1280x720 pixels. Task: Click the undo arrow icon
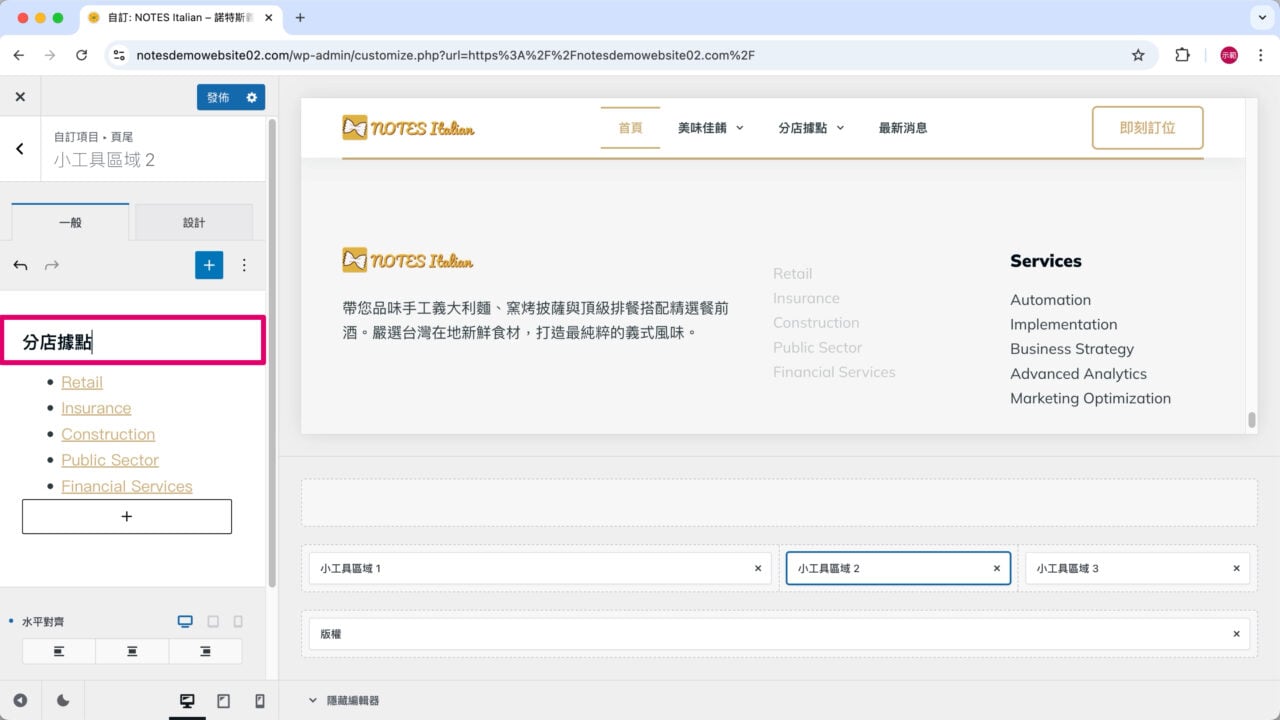click(x=20, y=265)
